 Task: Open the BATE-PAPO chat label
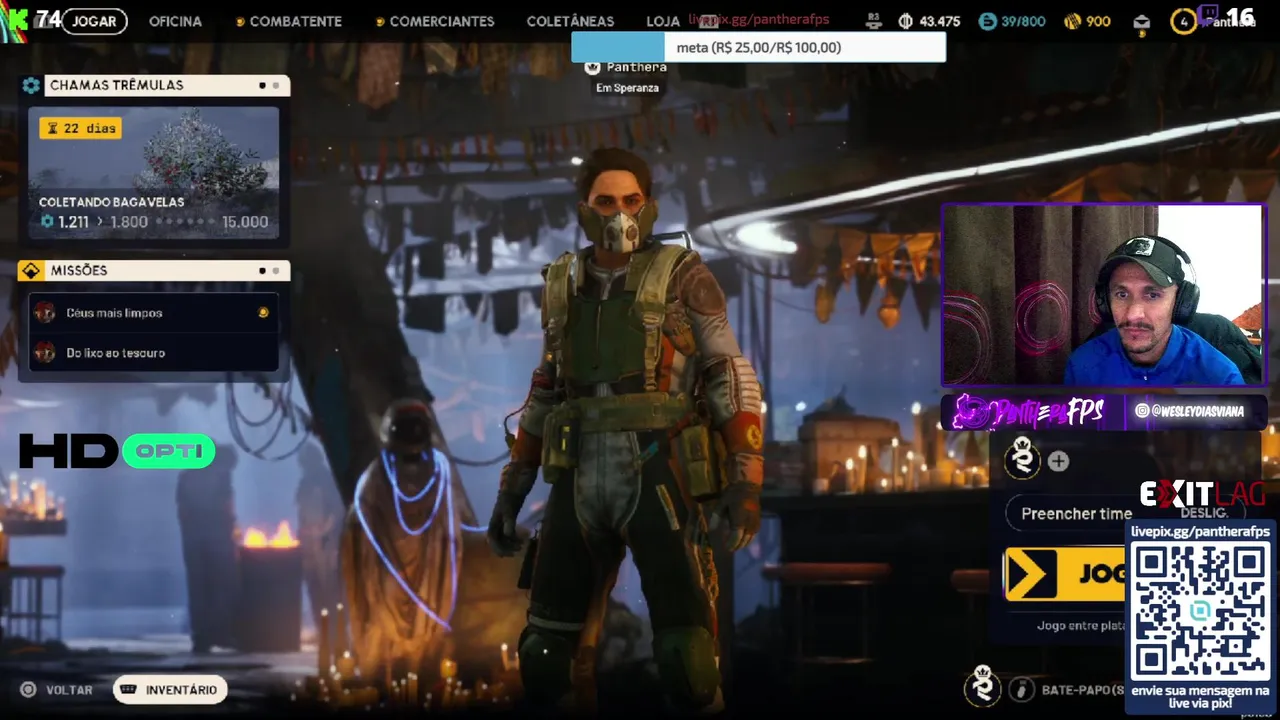coord(1083,690)
